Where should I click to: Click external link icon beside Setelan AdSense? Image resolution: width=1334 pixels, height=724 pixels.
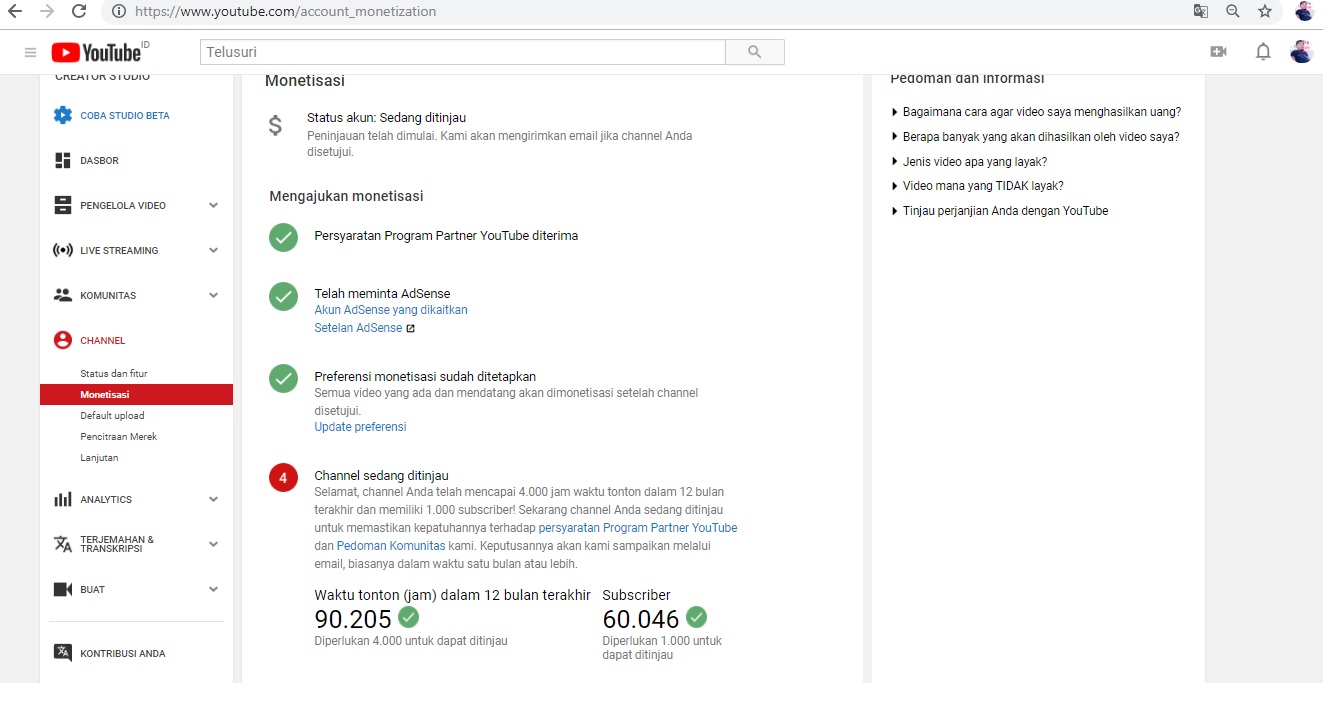410,328
